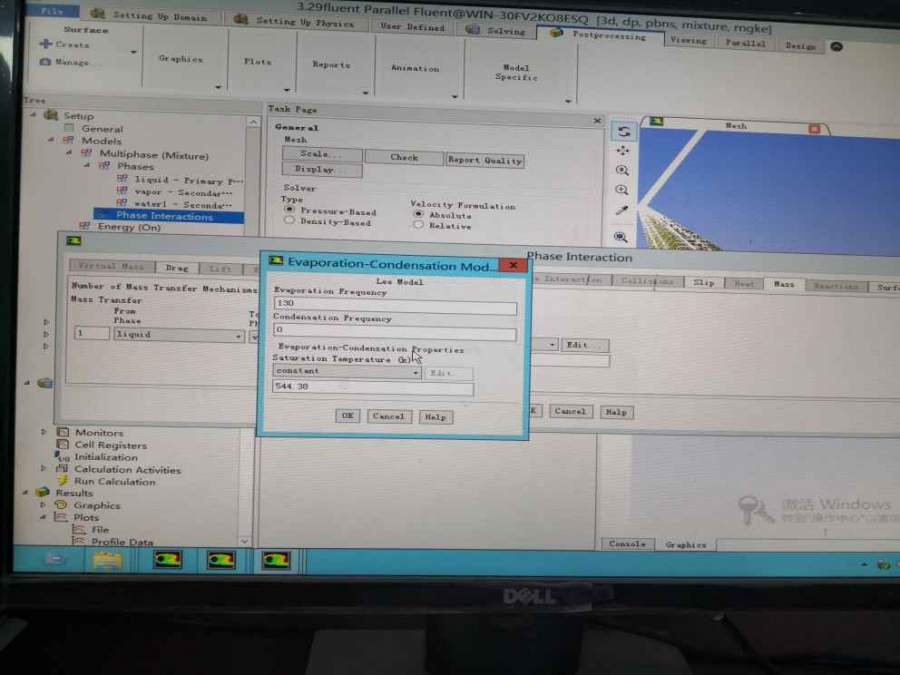Screen dimensions: 900x675
Task: Open the User Defined ribbon tab
Action: click(x=413, y=26)
